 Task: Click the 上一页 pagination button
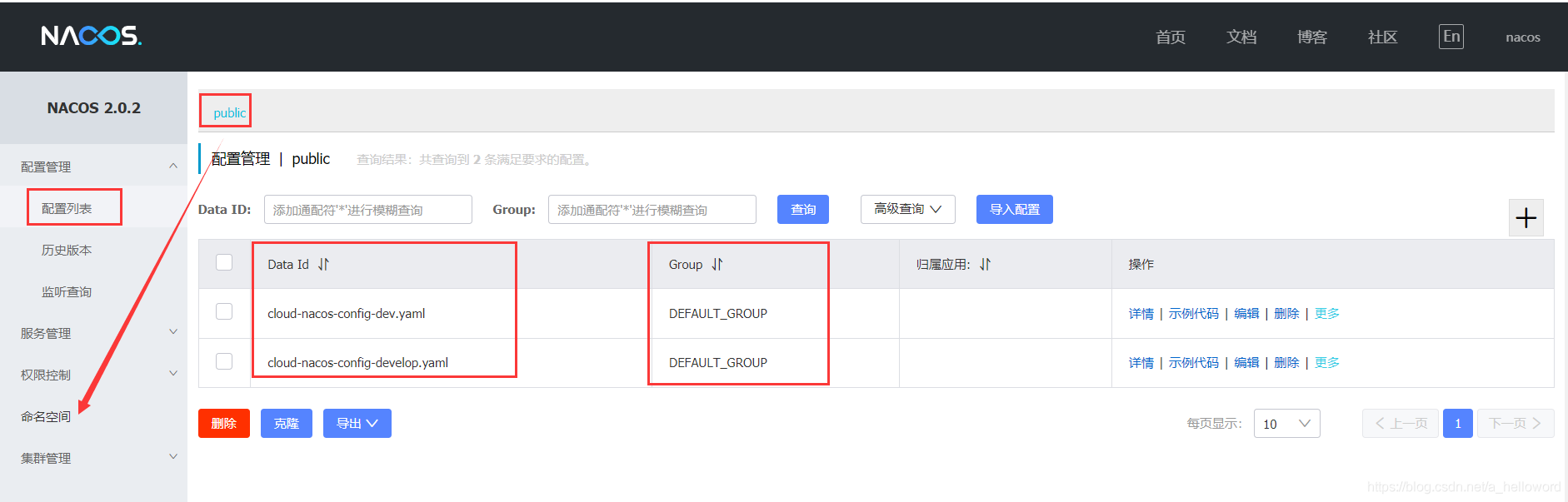tap(1401, 424)
